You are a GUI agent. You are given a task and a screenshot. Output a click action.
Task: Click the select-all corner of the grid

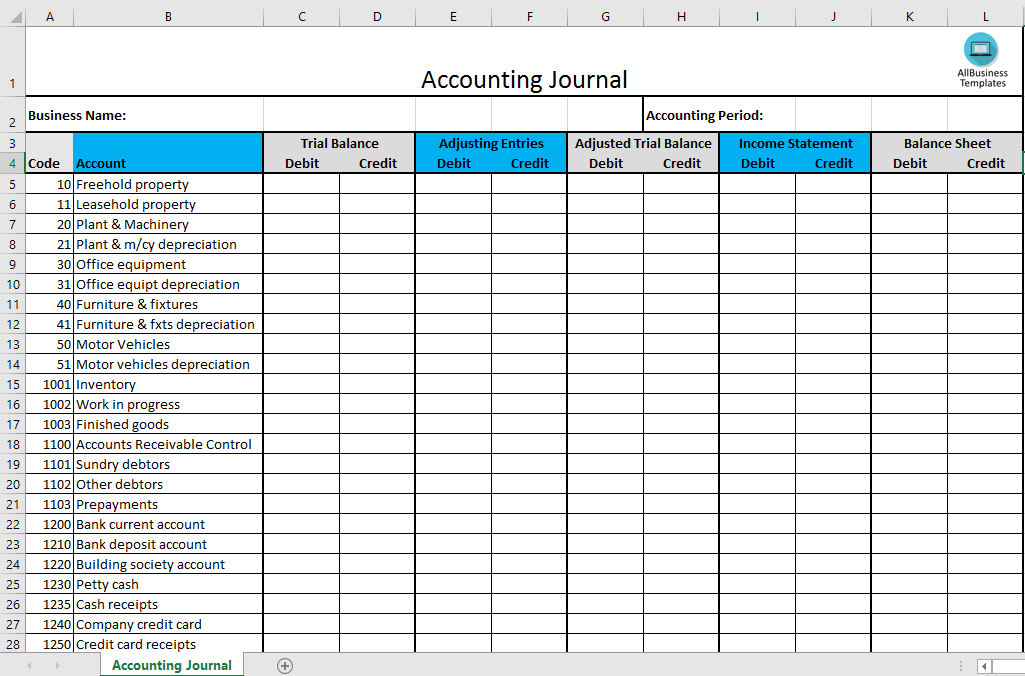pos(11,17)
